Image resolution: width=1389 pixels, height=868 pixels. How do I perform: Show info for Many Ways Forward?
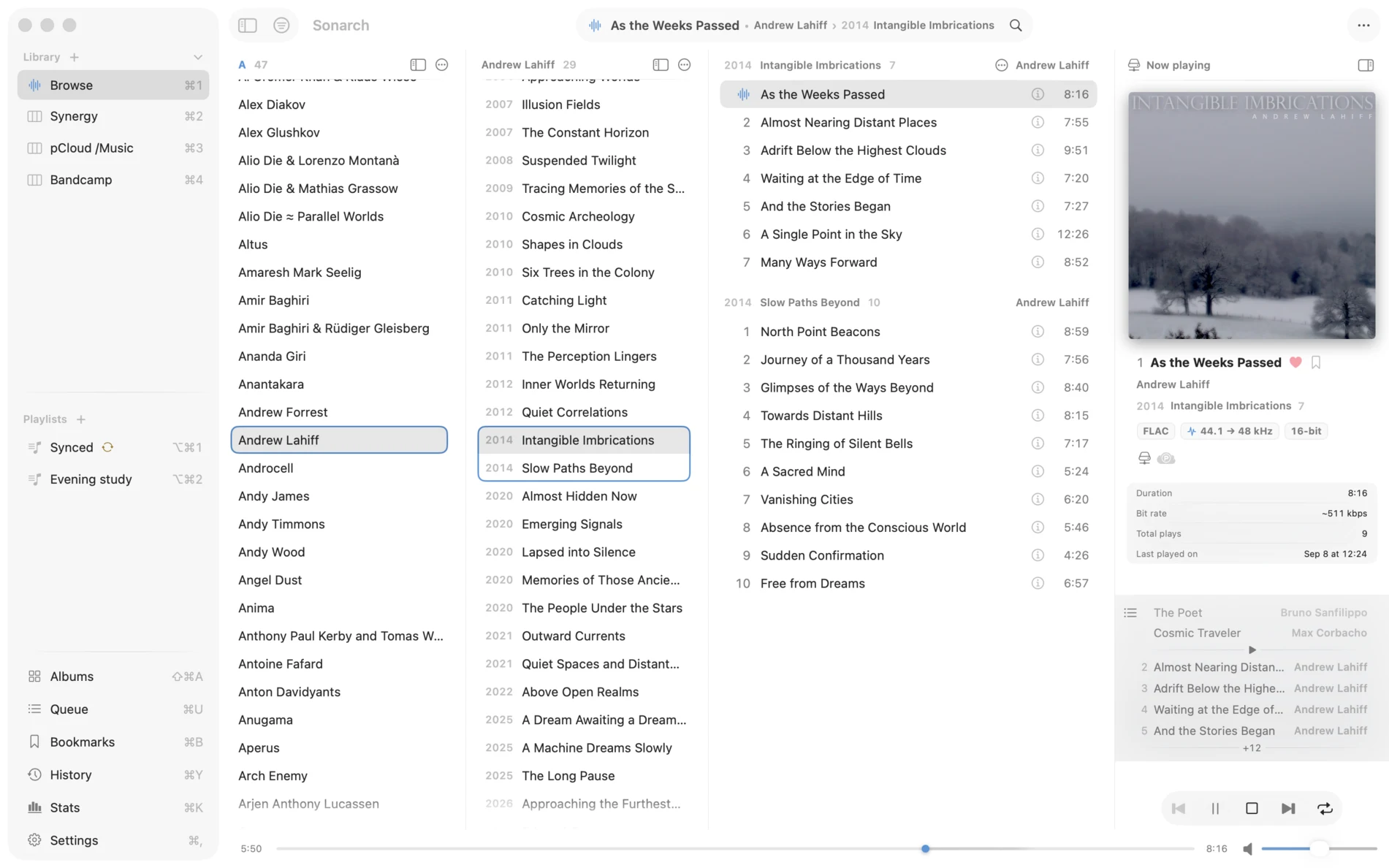1038,262
